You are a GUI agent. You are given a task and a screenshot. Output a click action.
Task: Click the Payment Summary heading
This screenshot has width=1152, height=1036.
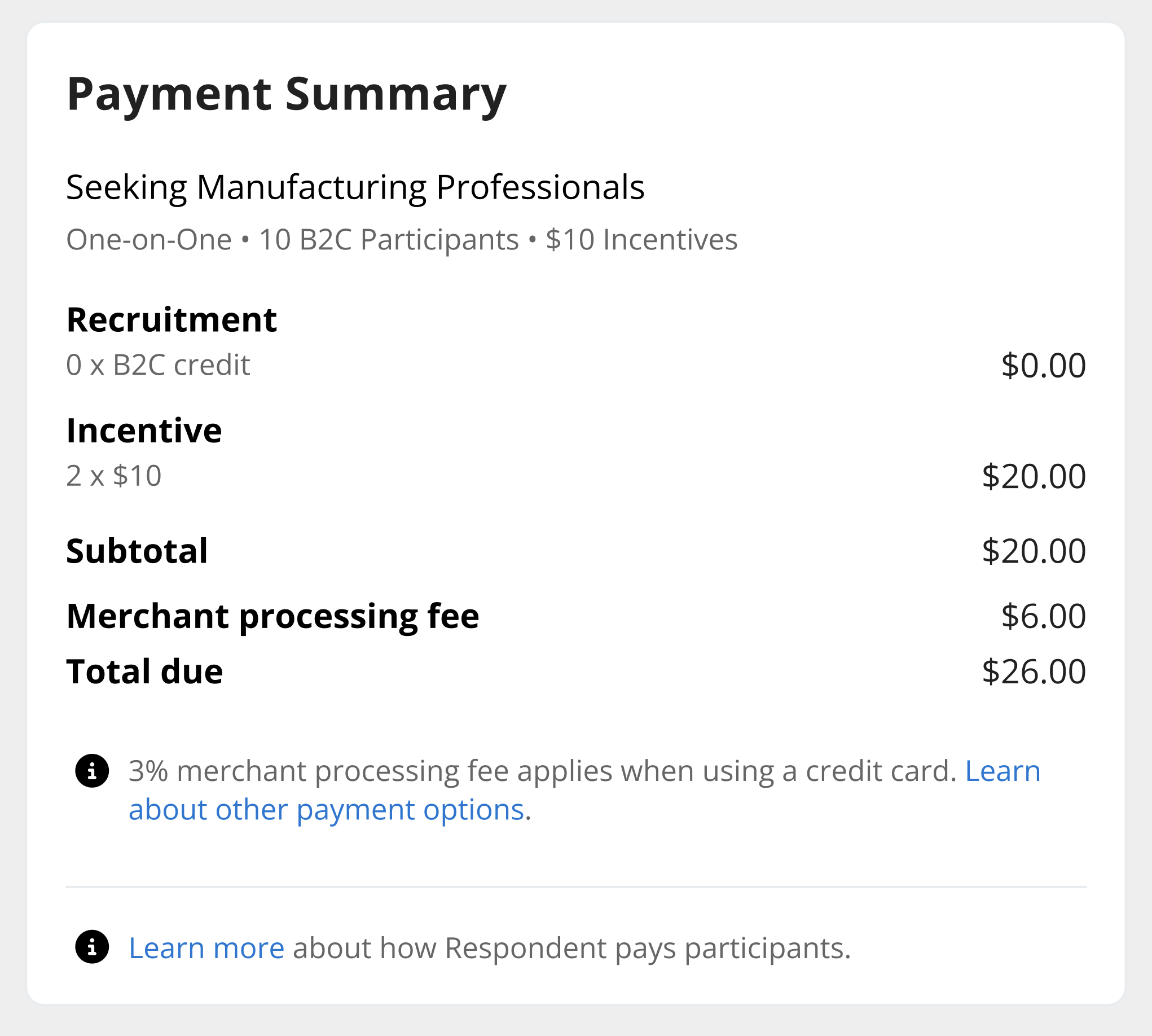click(286, 94)
